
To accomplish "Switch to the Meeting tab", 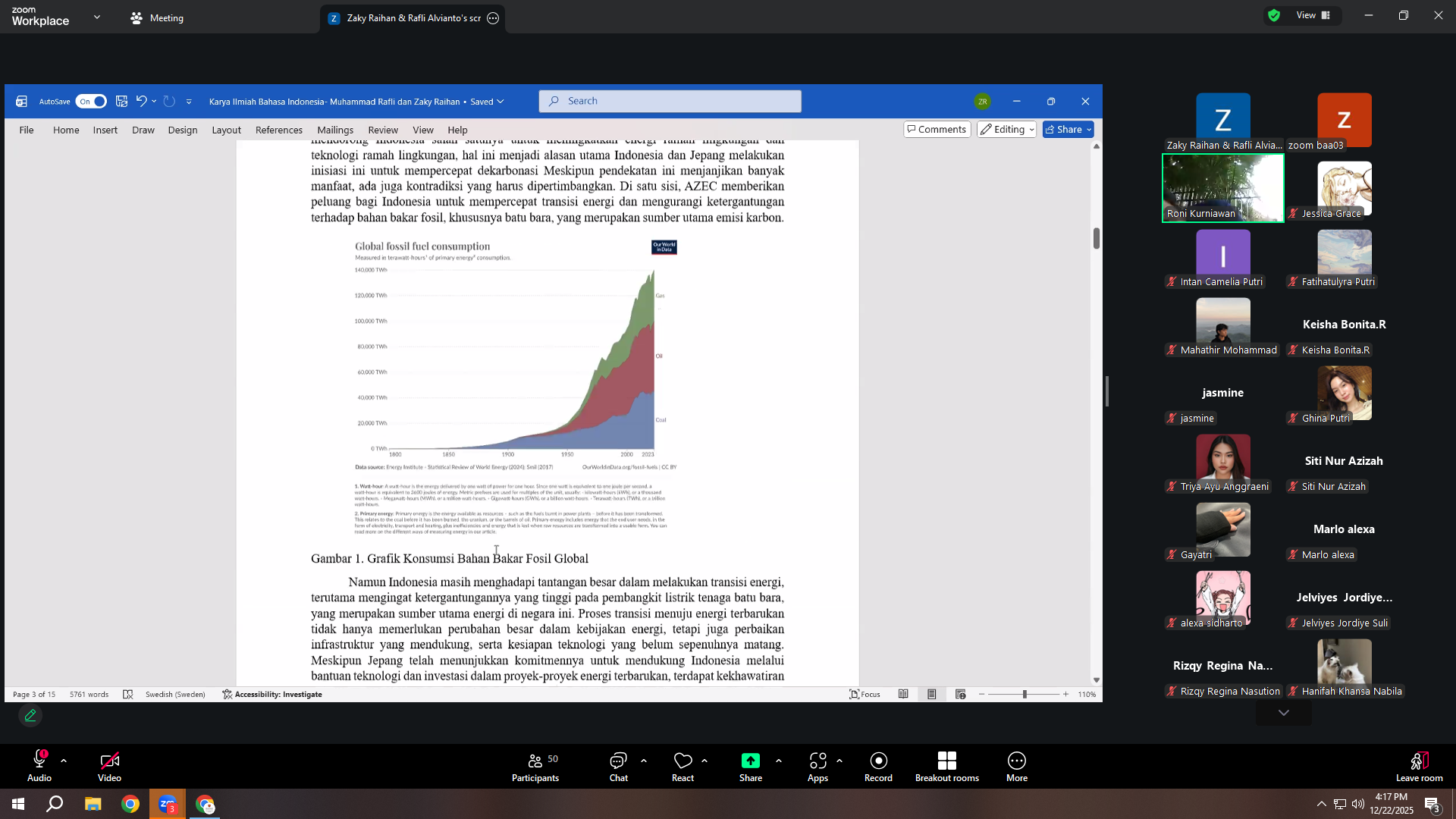I will coord(157,17).
